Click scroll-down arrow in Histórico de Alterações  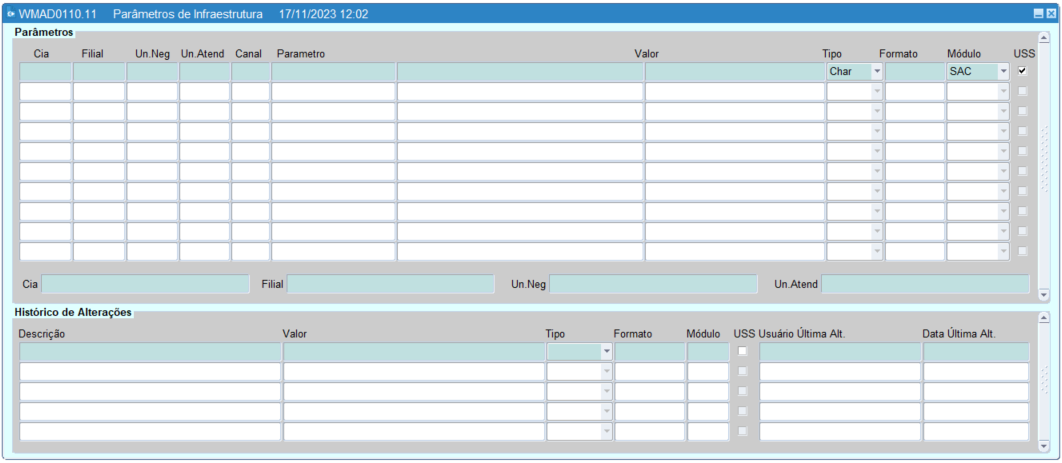coord(1045,446)
